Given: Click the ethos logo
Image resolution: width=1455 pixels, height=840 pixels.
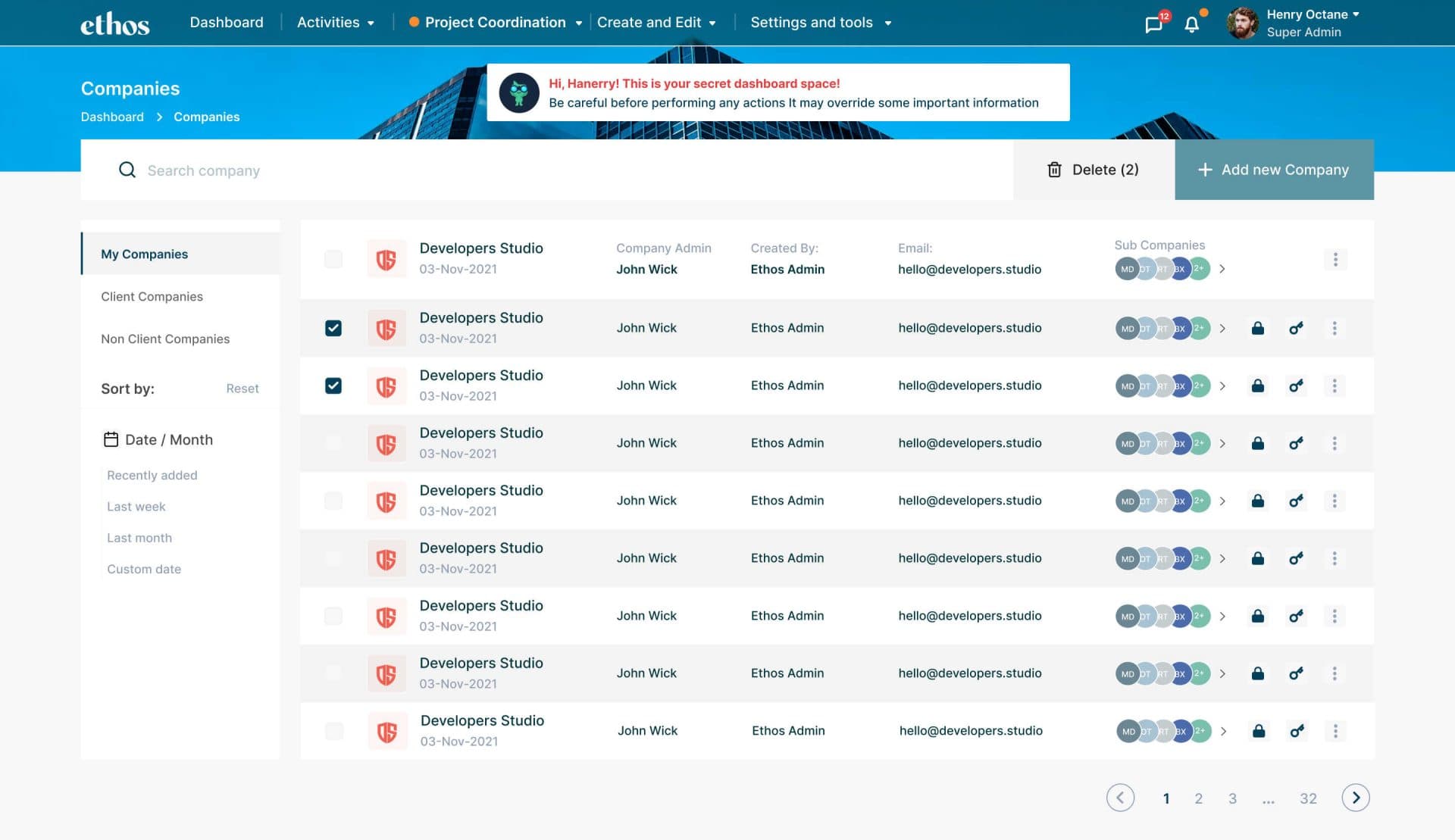Looking at the screenshot, I should point(114,24).
